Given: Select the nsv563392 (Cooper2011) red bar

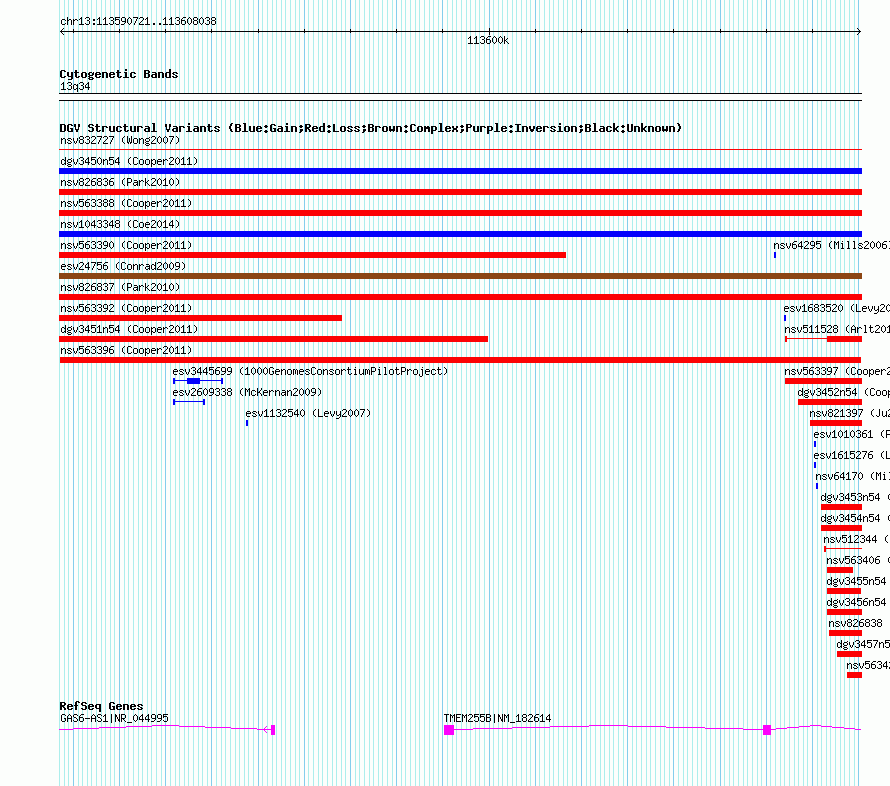Looking at the screenshot, I should pyautogui.click(x=200, y=318).
